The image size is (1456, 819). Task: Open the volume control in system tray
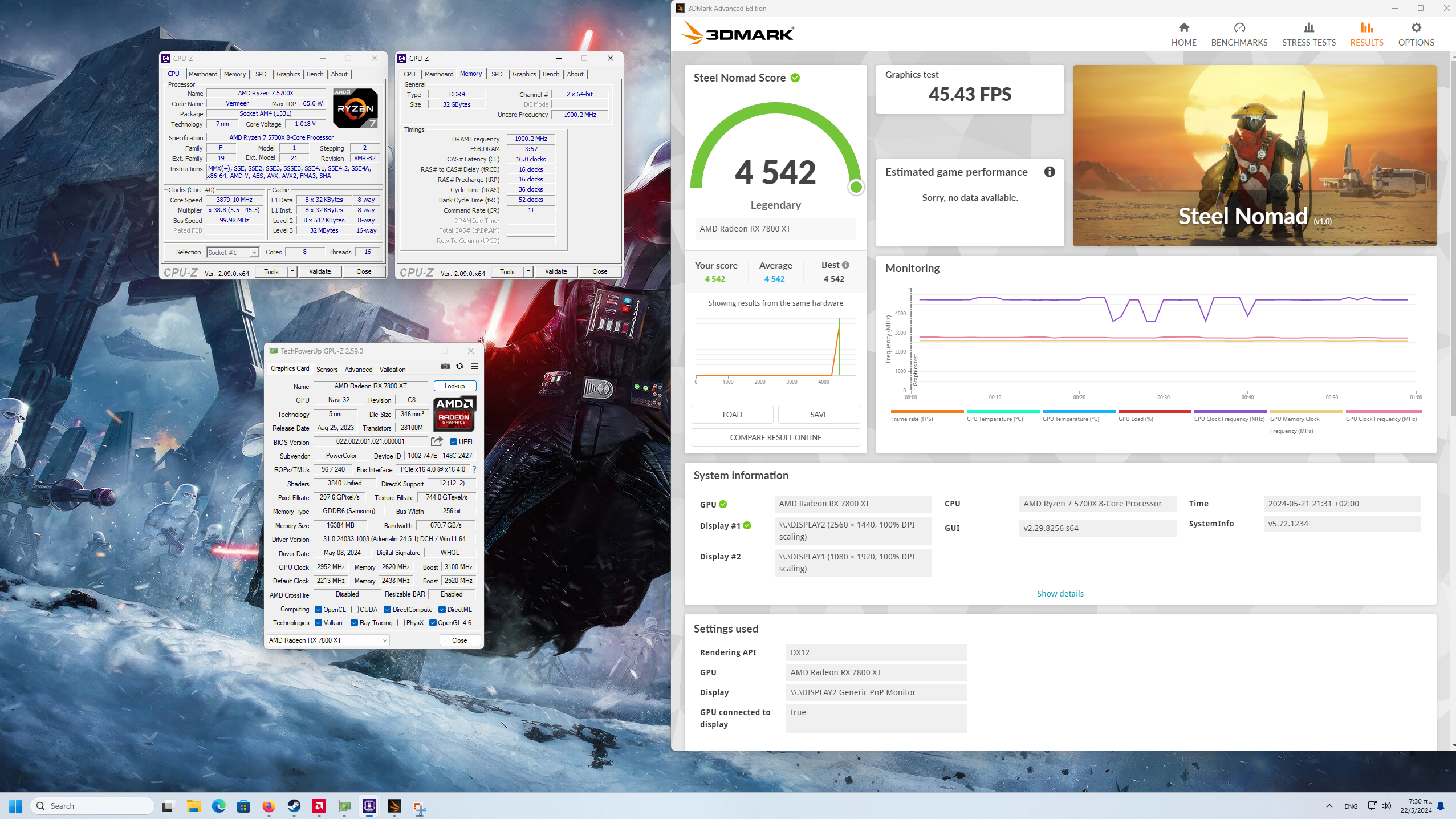pos(1386,806)
